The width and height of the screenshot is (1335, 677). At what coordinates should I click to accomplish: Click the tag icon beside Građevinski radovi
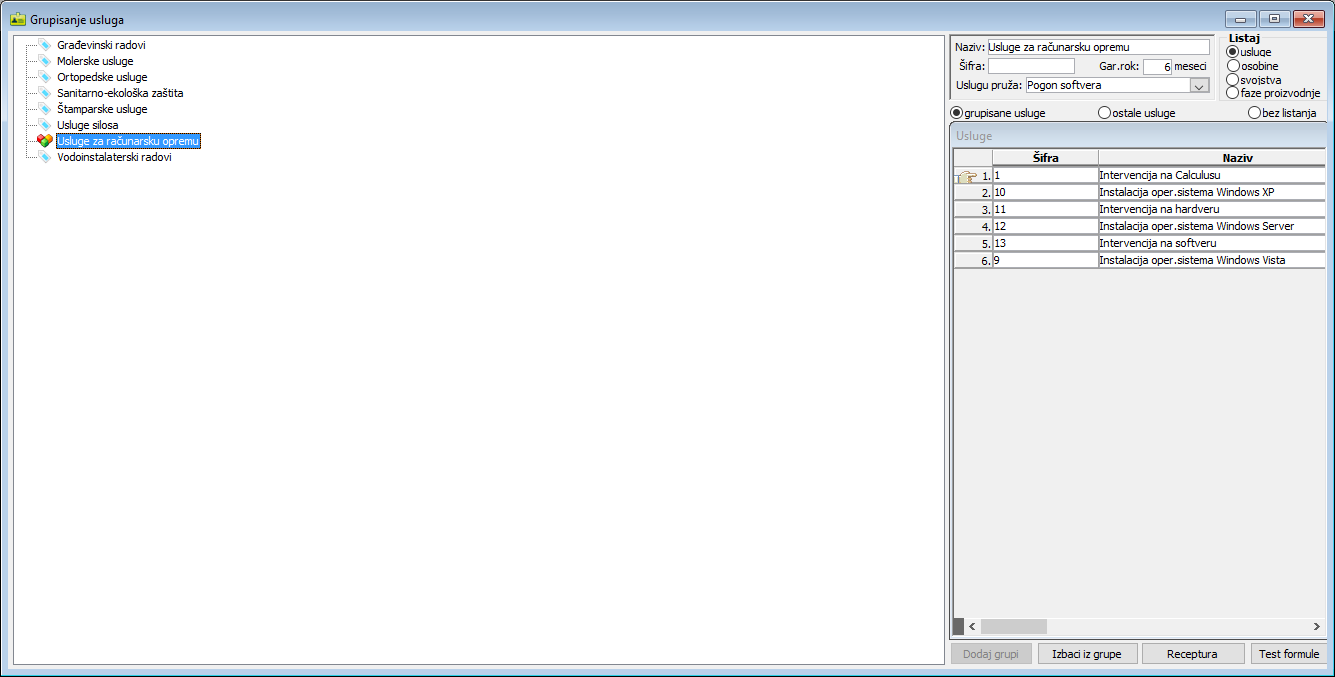pos(44,45)
